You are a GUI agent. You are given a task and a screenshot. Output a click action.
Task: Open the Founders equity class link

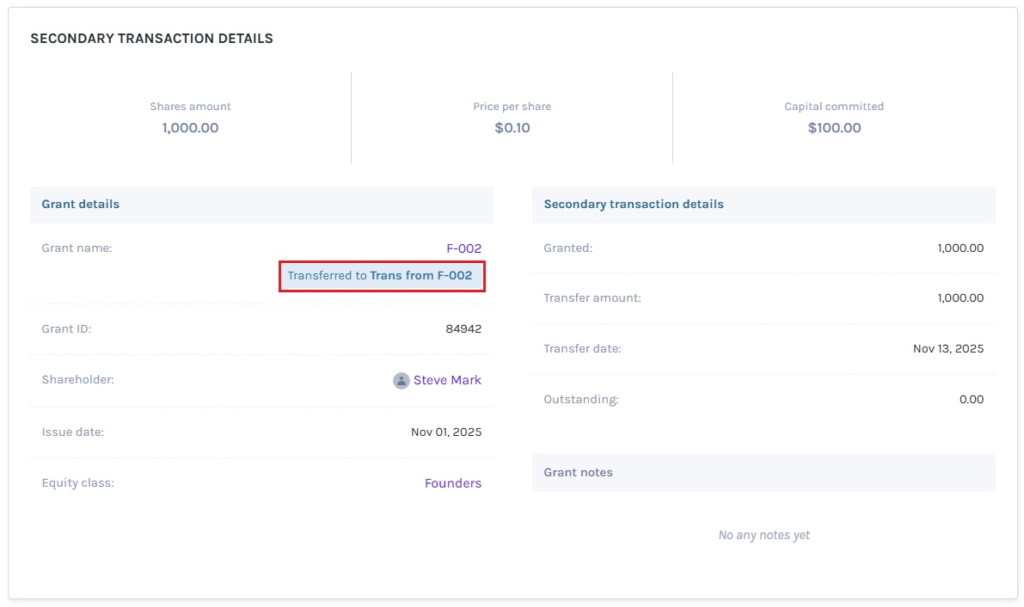[x=452, y=483]
